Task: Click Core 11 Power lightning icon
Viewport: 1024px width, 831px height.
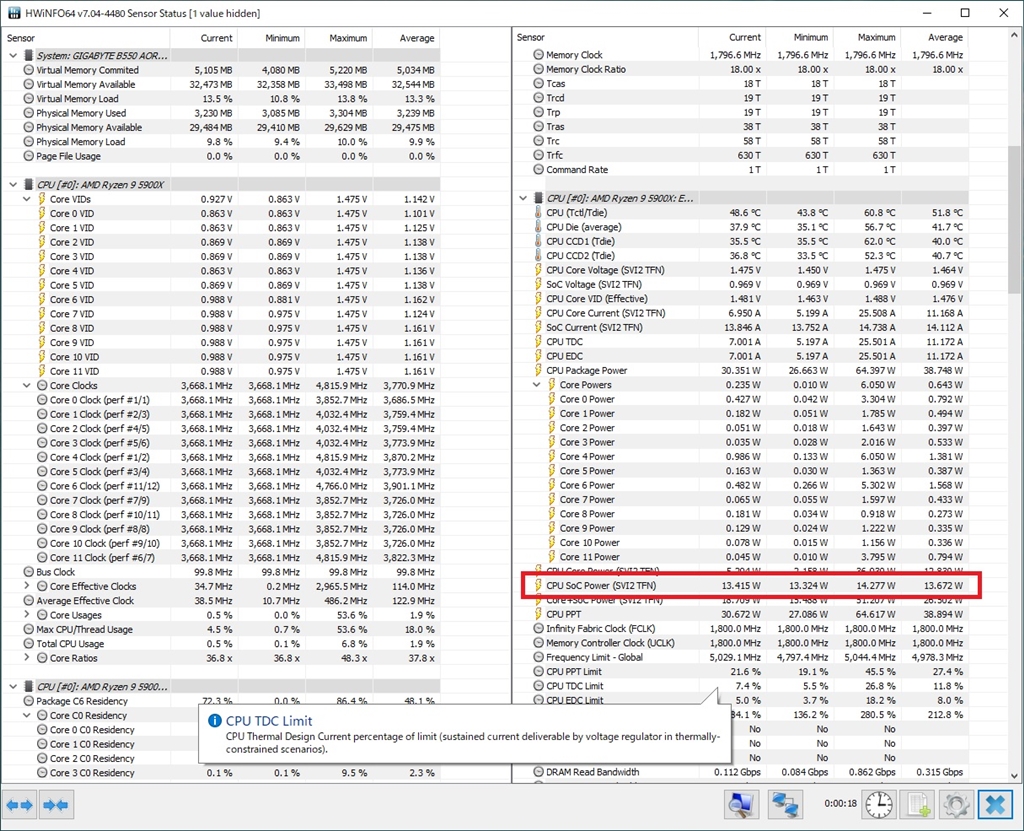Action: pos(552,557)
